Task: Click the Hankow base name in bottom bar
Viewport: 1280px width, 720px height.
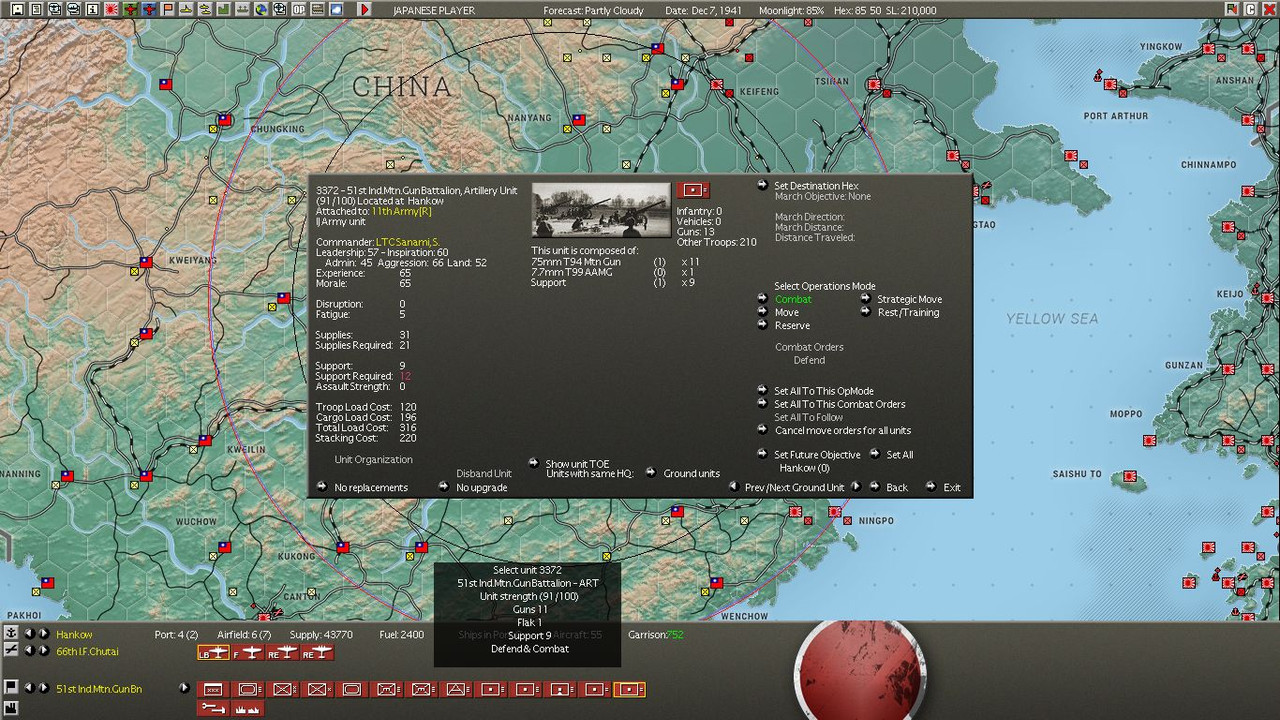Action: coord(74,634)
